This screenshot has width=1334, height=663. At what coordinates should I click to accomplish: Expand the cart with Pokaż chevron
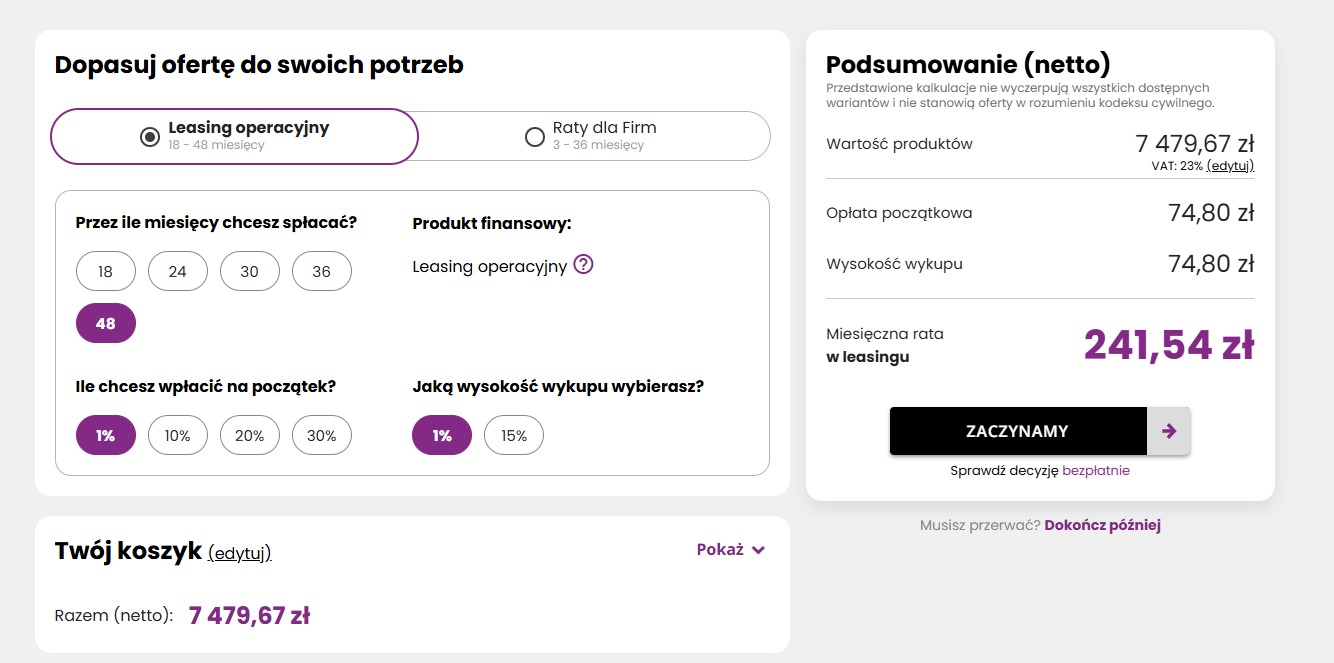[x=731, y=549]
